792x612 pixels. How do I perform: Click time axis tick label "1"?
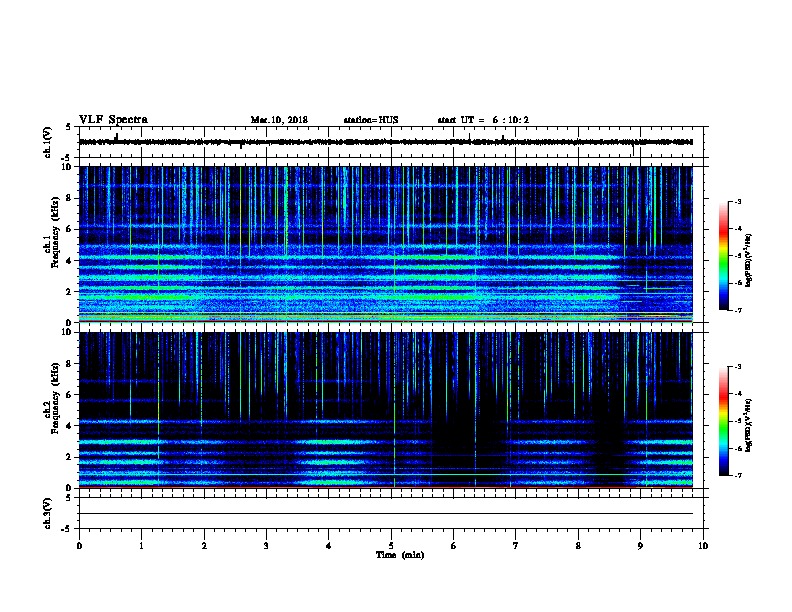point(141,546)
